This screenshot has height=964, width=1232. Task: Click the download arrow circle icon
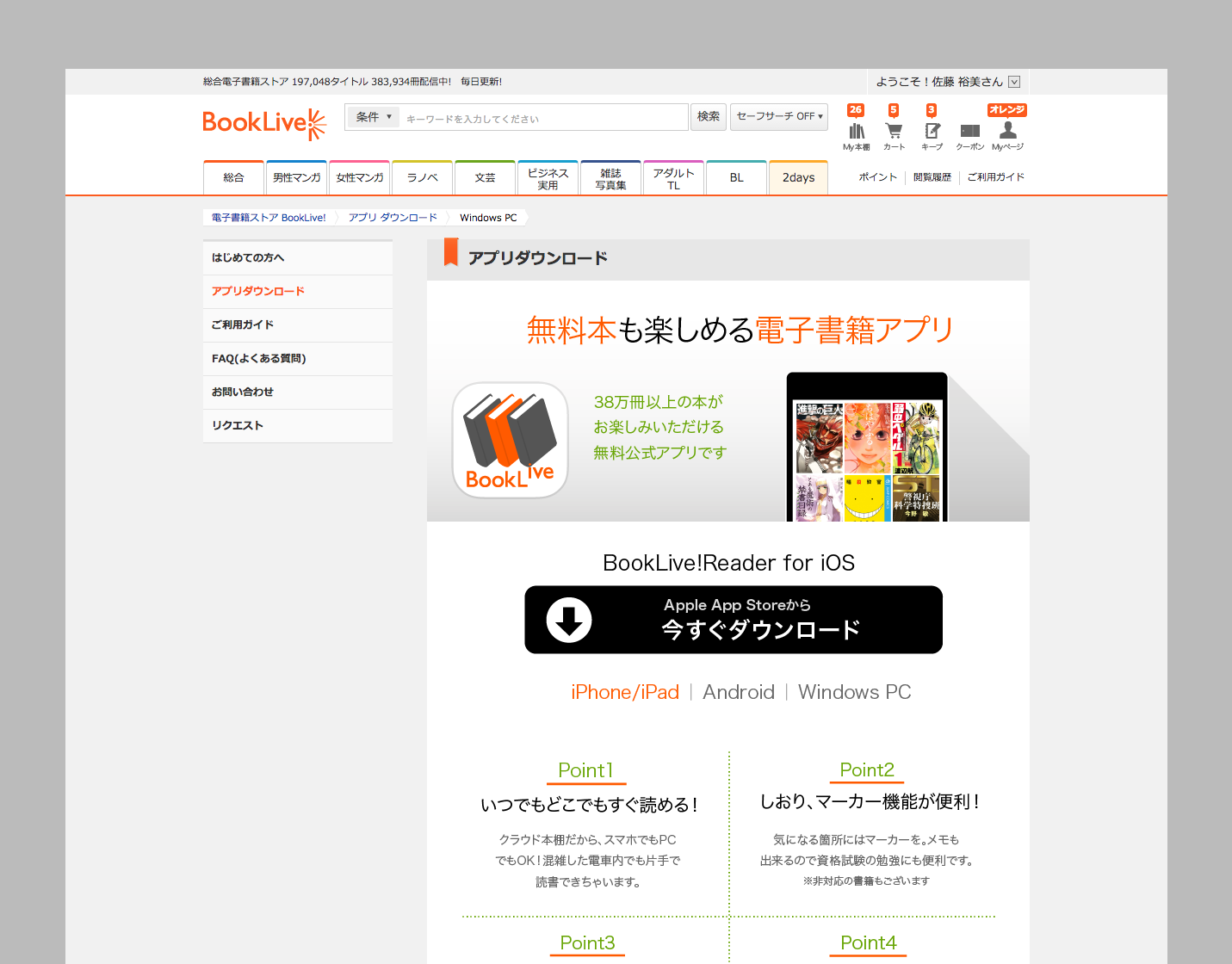569,620
